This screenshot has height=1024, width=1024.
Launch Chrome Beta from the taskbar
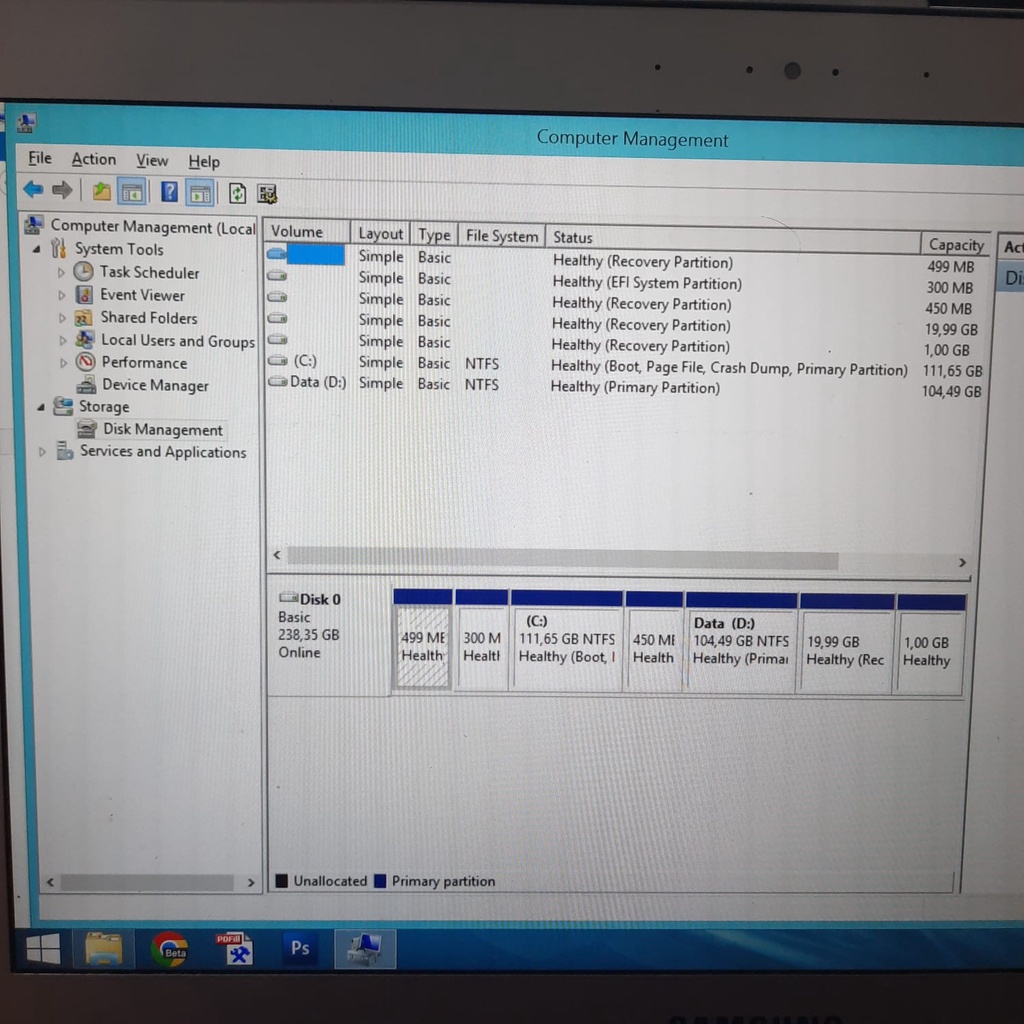point(170,950)
